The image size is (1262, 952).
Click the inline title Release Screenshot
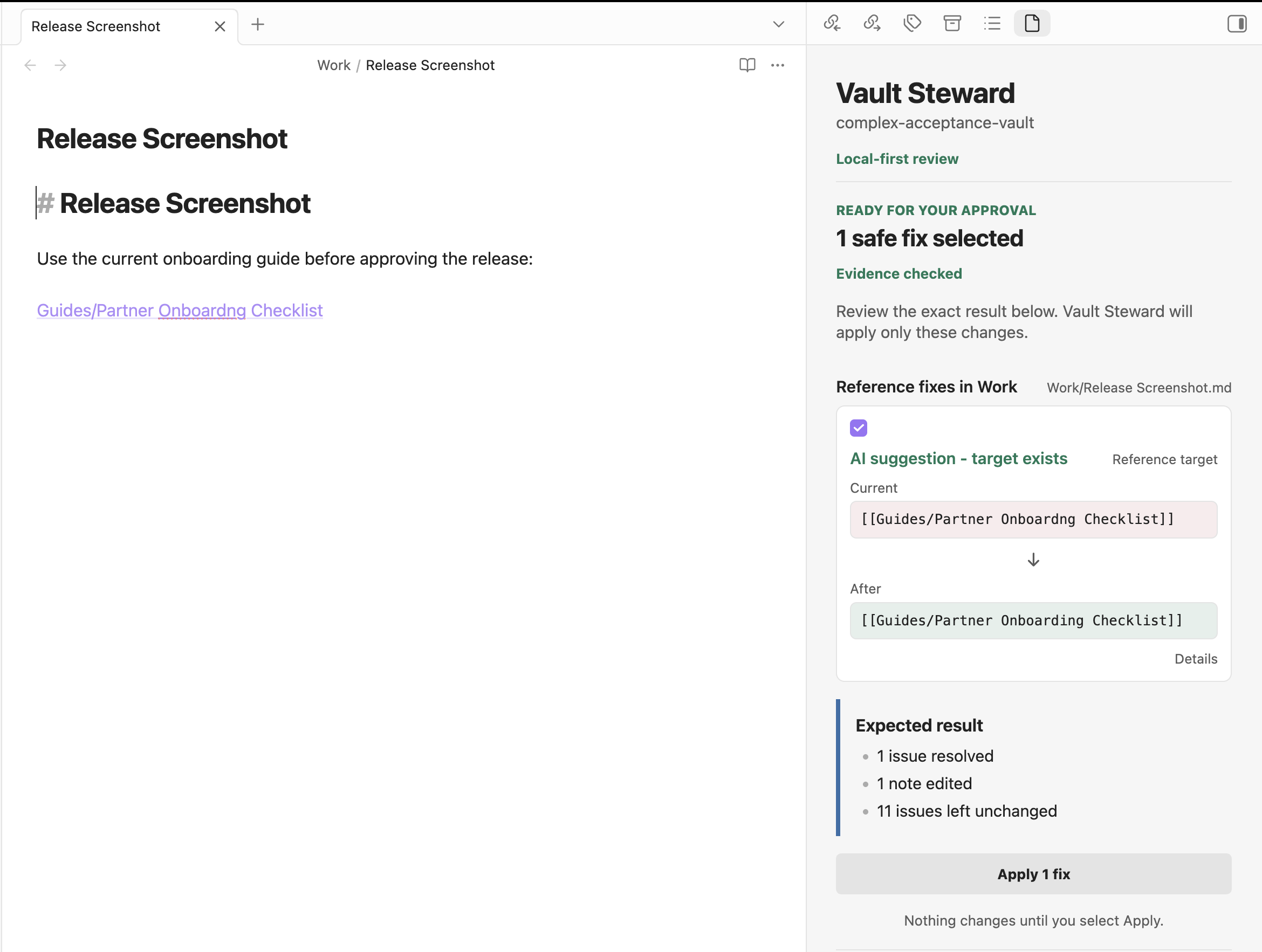[x=162, y=139]
